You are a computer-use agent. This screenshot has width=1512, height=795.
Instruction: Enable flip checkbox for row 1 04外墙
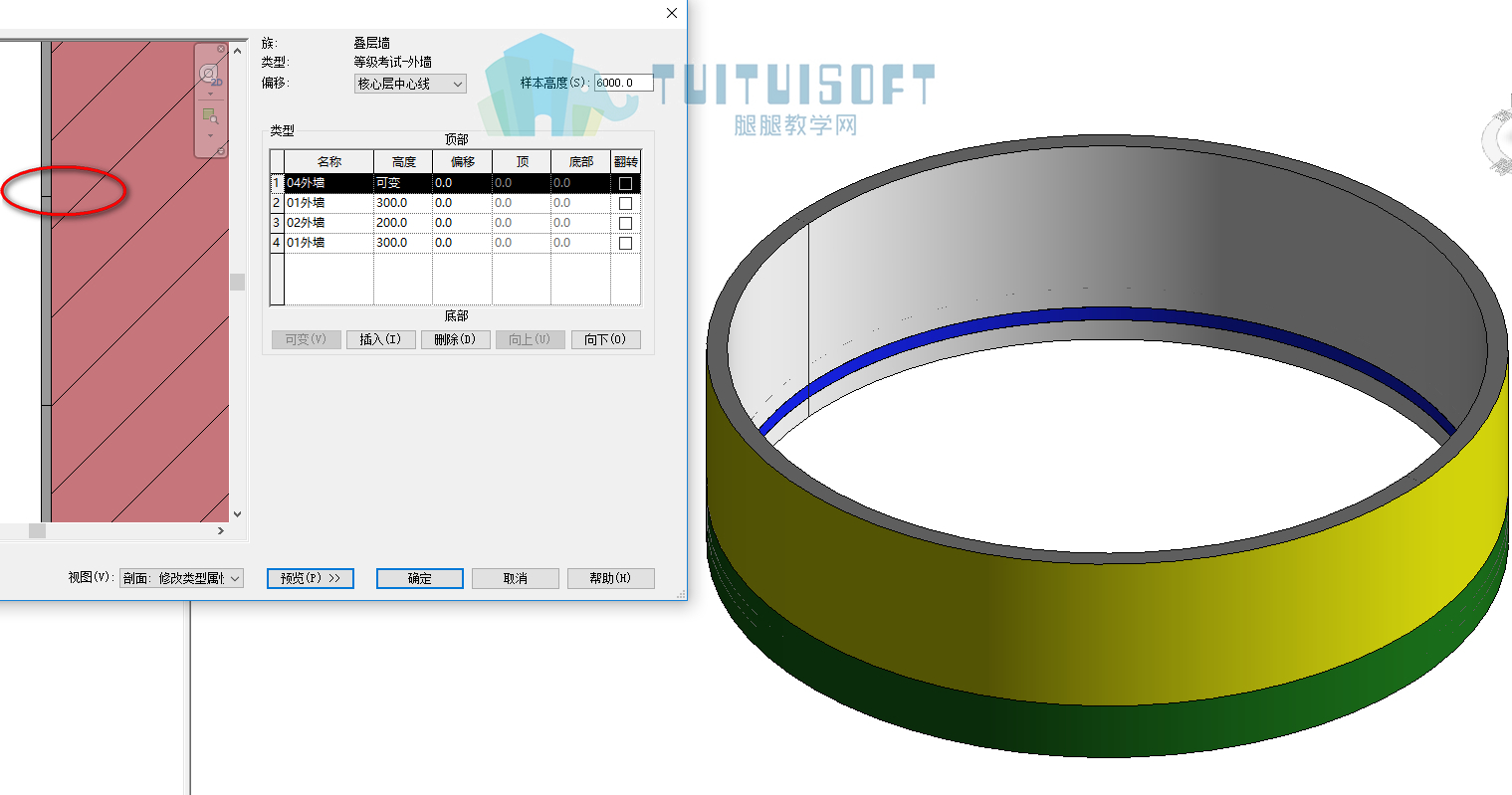click(626, 183)
